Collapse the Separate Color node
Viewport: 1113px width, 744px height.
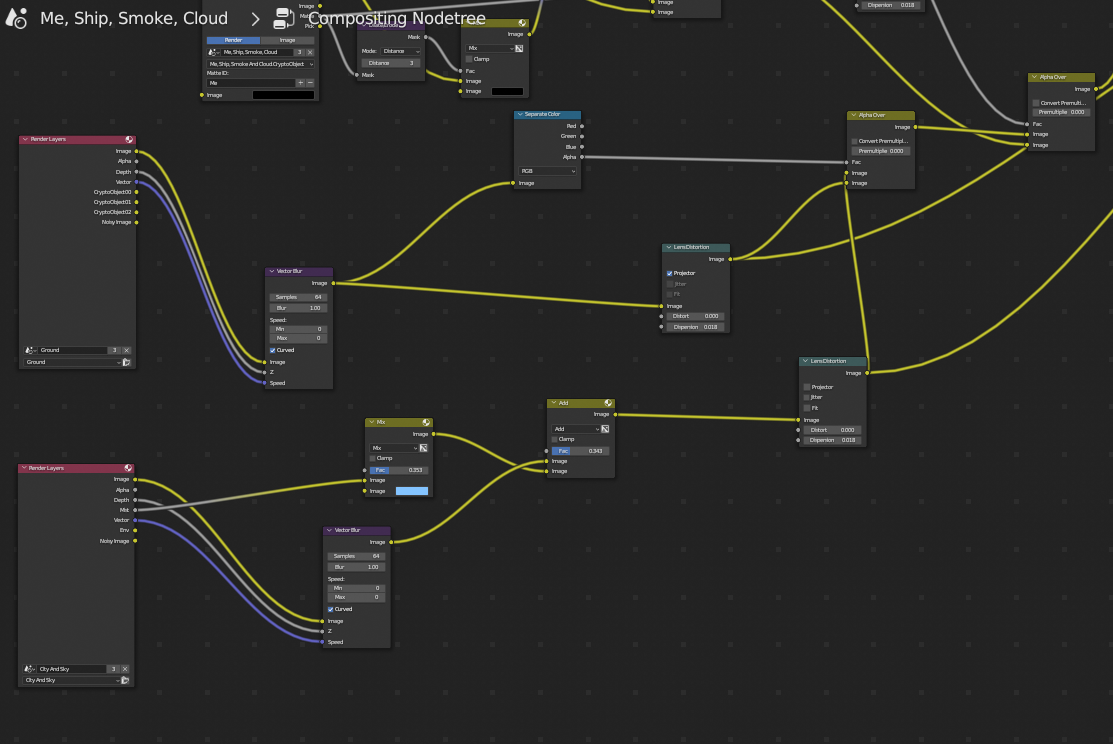[520, 114]
